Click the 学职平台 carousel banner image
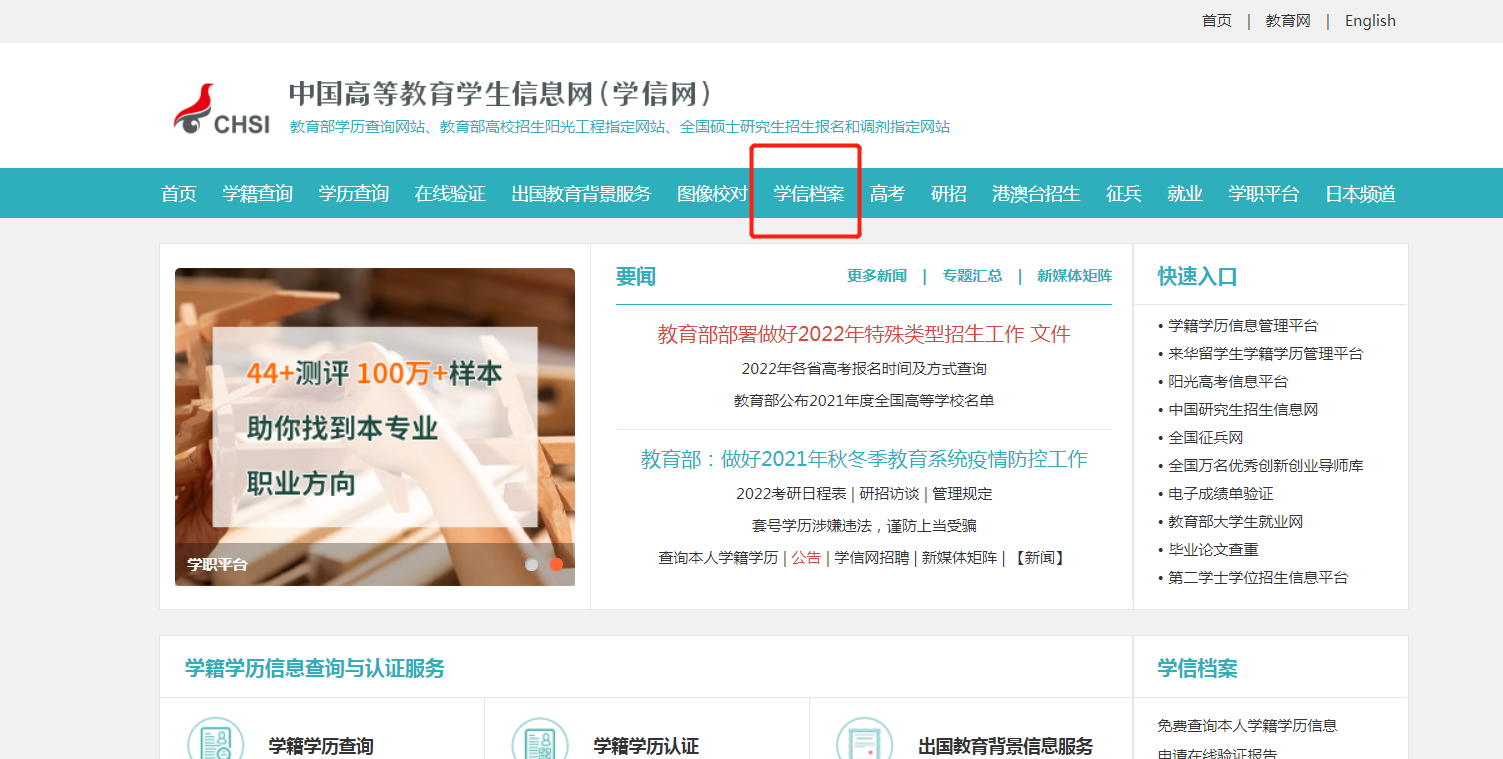 point(375,427)
